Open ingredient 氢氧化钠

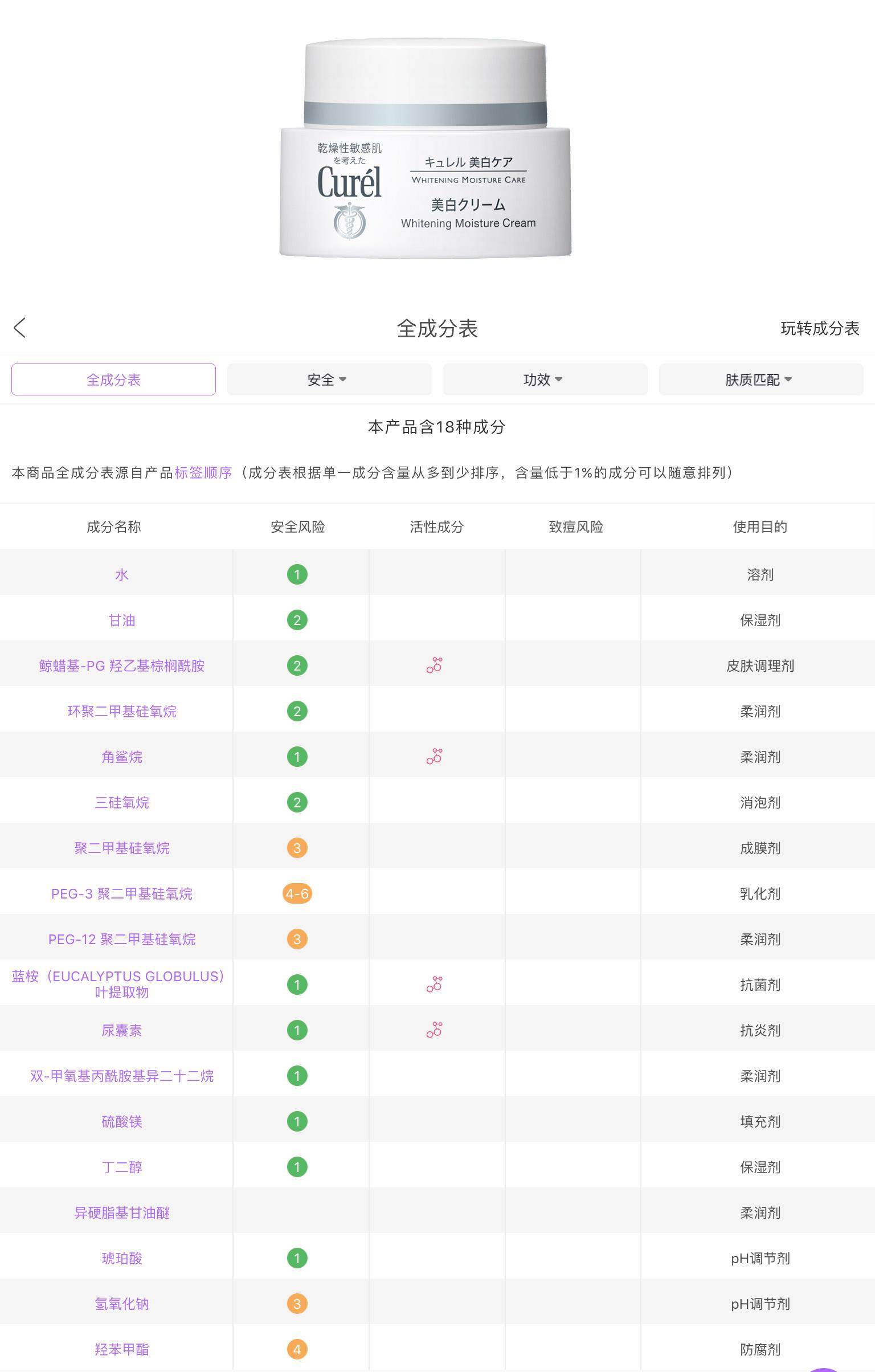(122, 1304)
